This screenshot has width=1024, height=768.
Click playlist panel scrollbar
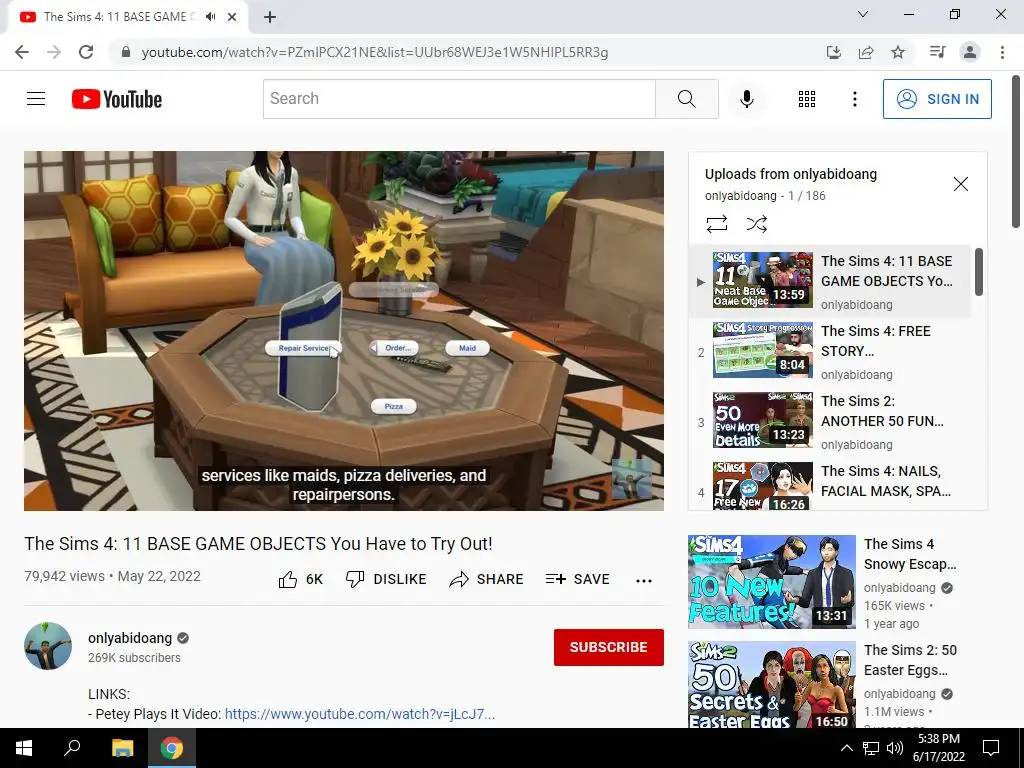pos(978,272)
